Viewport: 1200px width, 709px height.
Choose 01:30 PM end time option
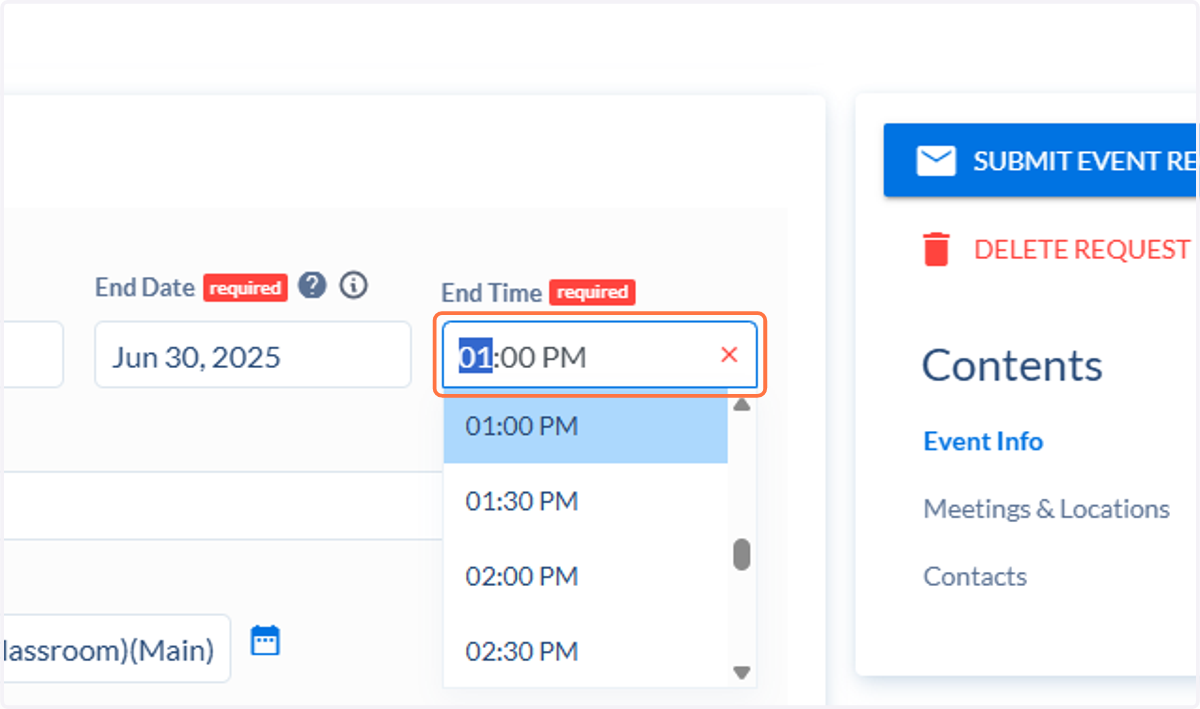click(x=585, y=501)
